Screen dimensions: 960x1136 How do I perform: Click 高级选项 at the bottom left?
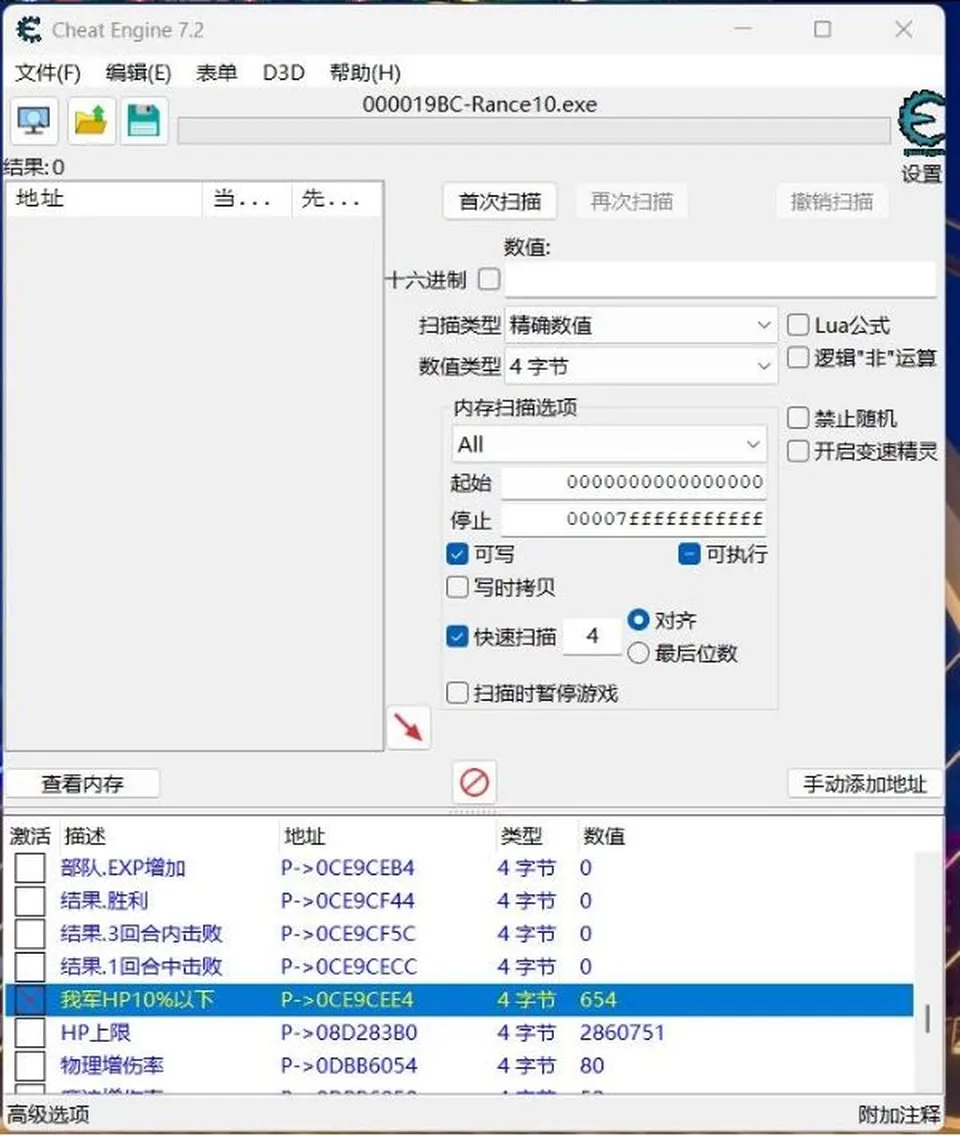49,1114
